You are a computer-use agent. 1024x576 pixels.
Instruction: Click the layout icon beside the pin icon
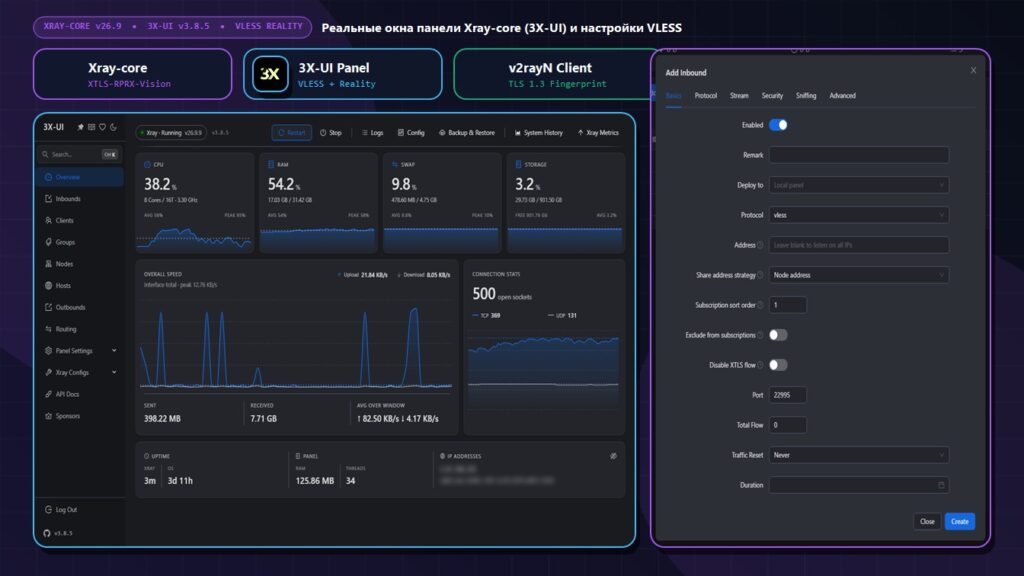click(91, 127)
